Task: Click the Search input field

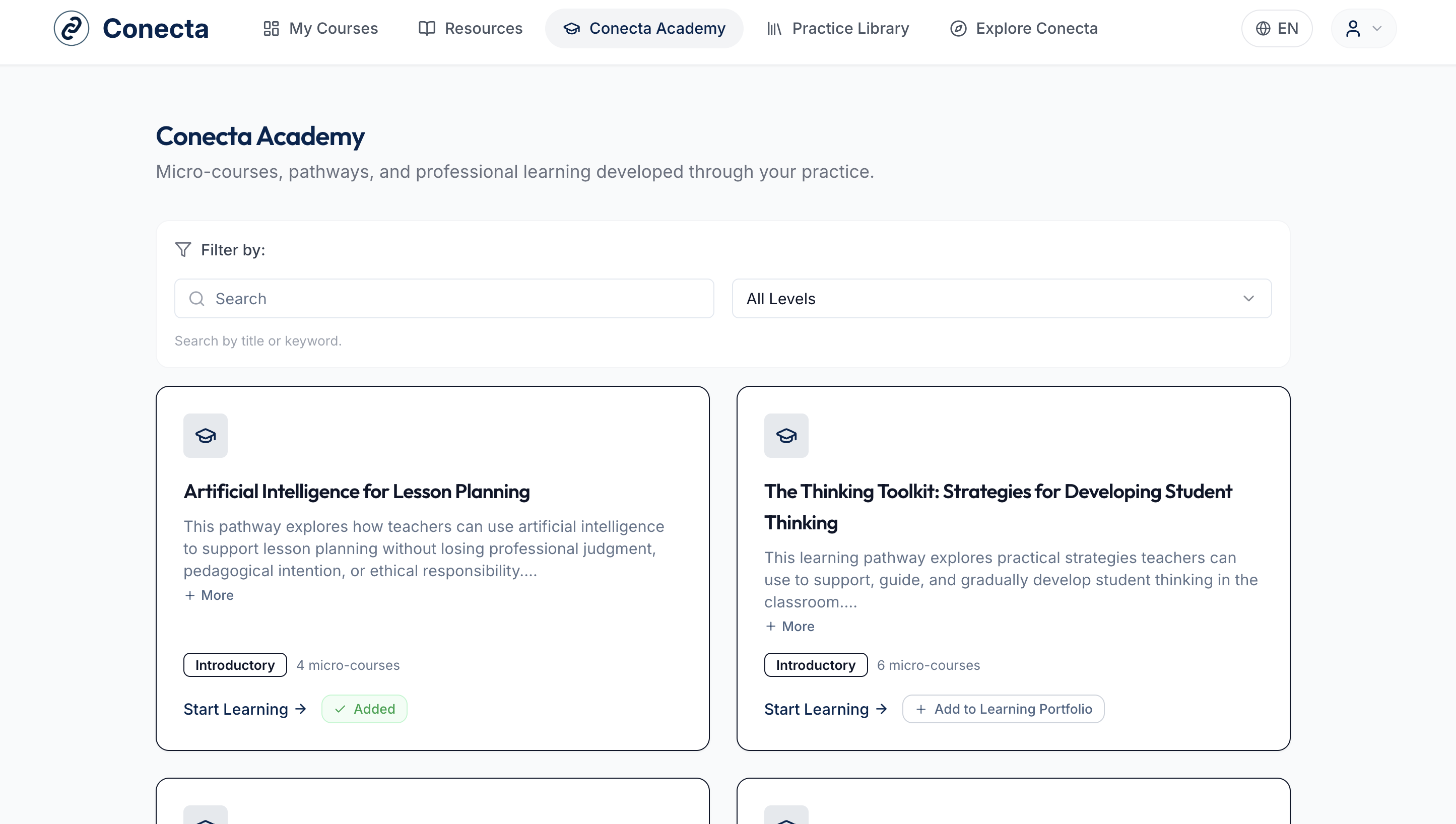Action: click(453, 298)
